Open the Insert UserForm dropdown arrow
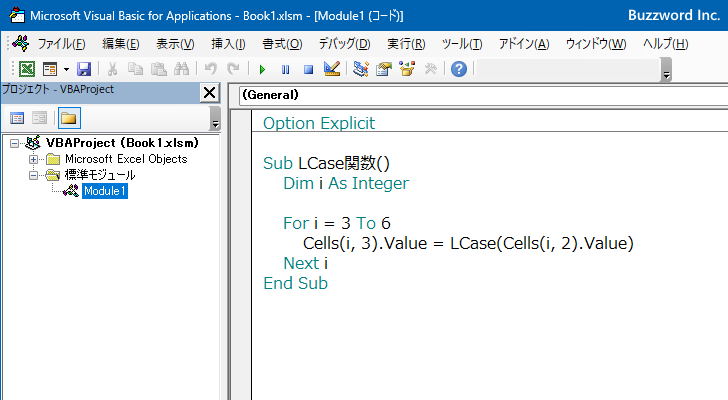This screenshot has width=728, height=400. 66,70
